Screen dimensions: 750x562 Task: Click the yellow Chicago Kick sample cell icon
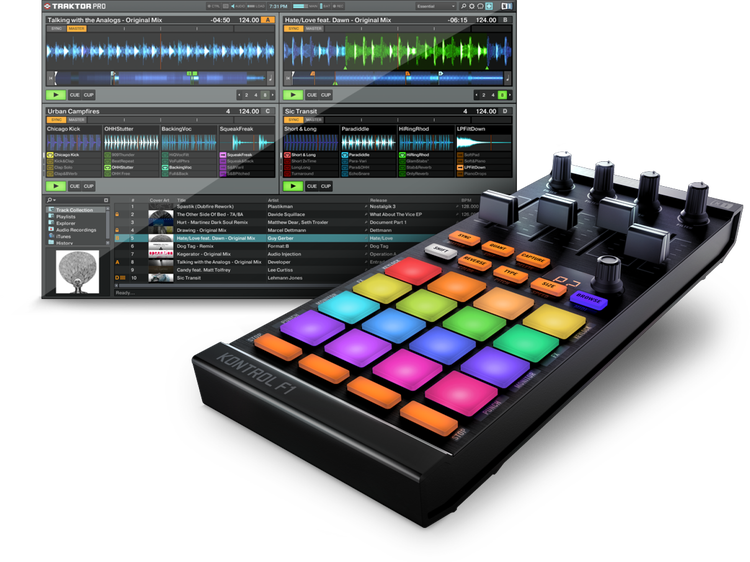(50, 155)
